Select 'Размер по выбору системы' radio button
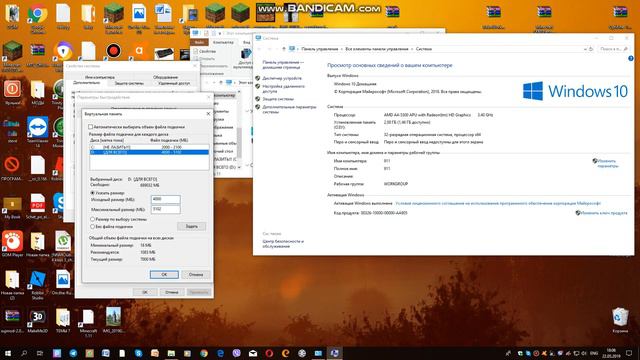Viewport: 640px width, 360px height. point(93,219)
